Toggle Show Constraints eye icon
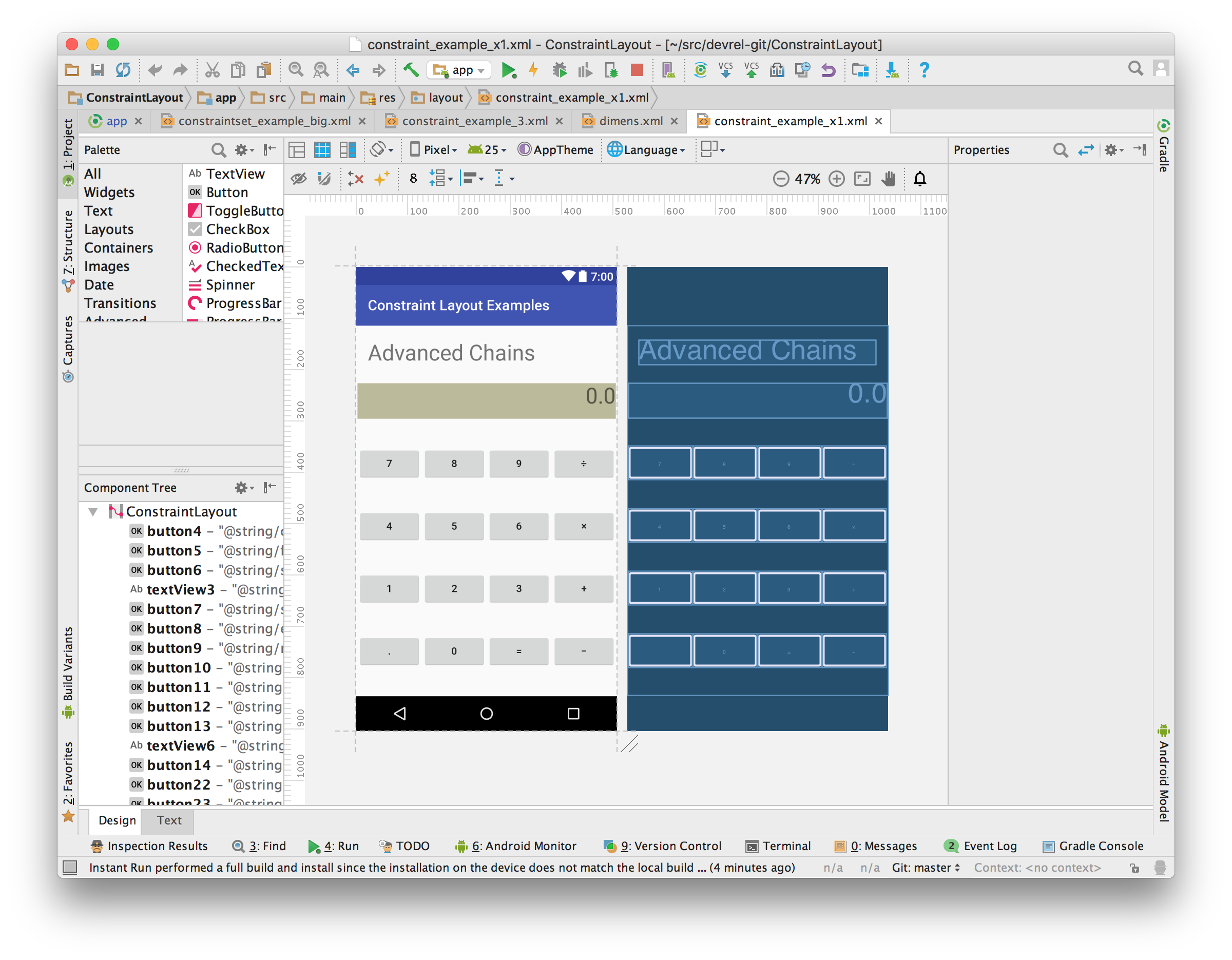Image resolution: width=1232 pixels, height=960 pixels. [298, 179]
